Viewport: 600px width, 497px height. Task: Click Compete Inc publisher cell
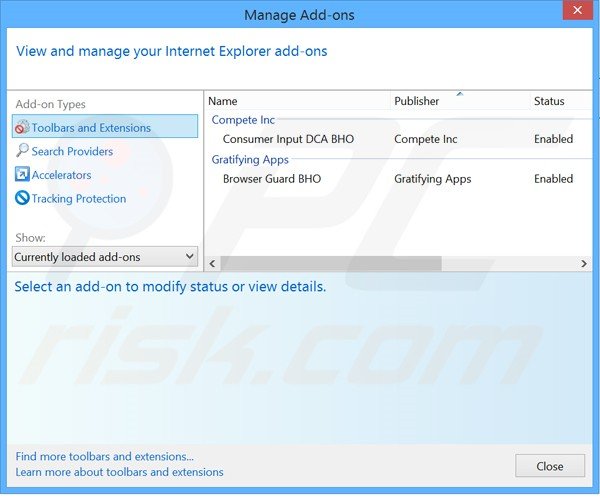pos(426,139)
